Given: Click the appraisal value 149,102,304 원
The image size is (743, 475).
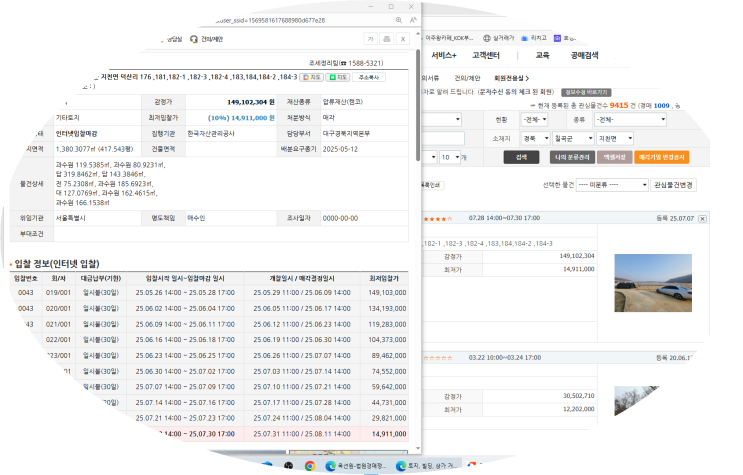Looking at the screenshot, I should click(251, 102).
